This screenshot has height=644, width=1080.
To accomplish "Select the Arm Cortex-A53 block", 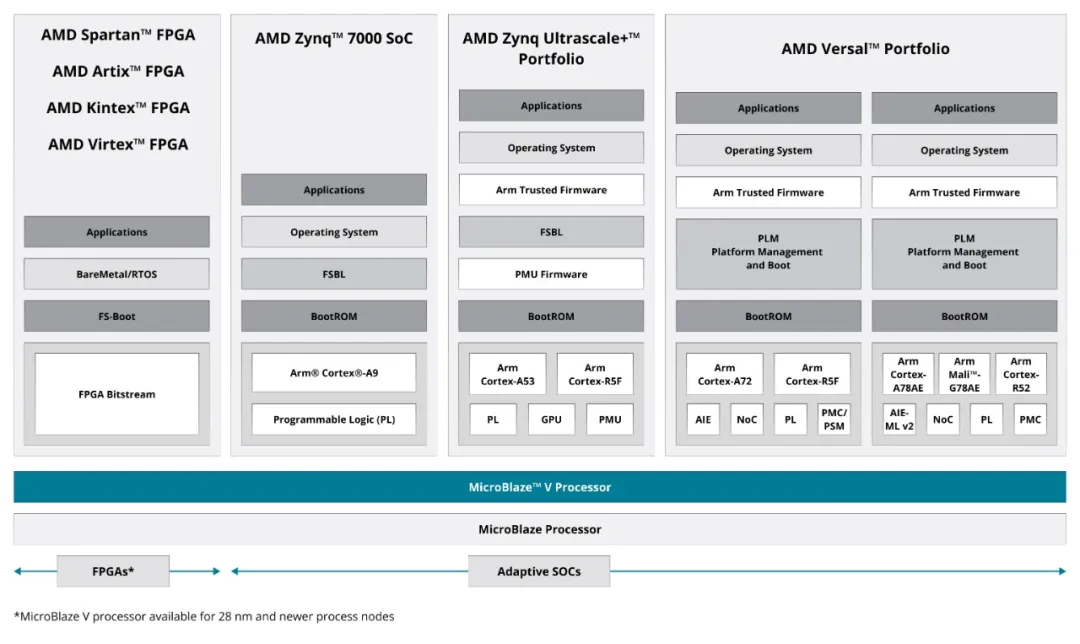I will pyautogui.click(x=507, y=372).
